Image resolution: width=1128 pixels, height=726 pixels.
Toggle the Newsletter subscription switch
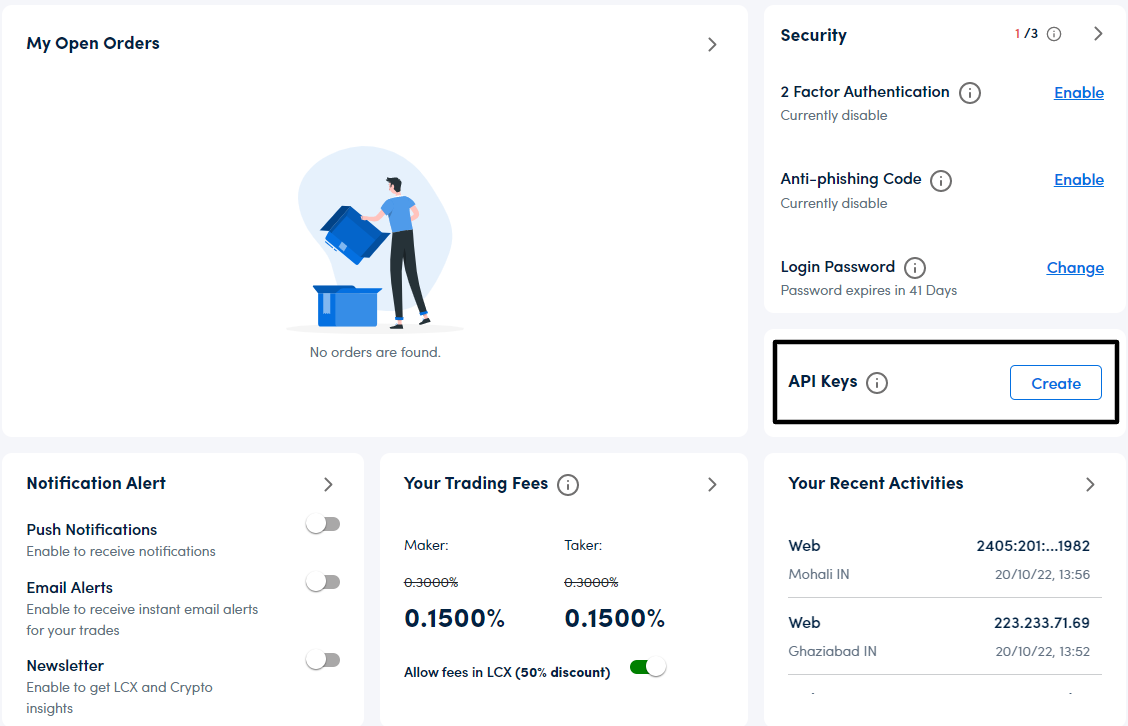pyautogui.click(x=323, y=660)
